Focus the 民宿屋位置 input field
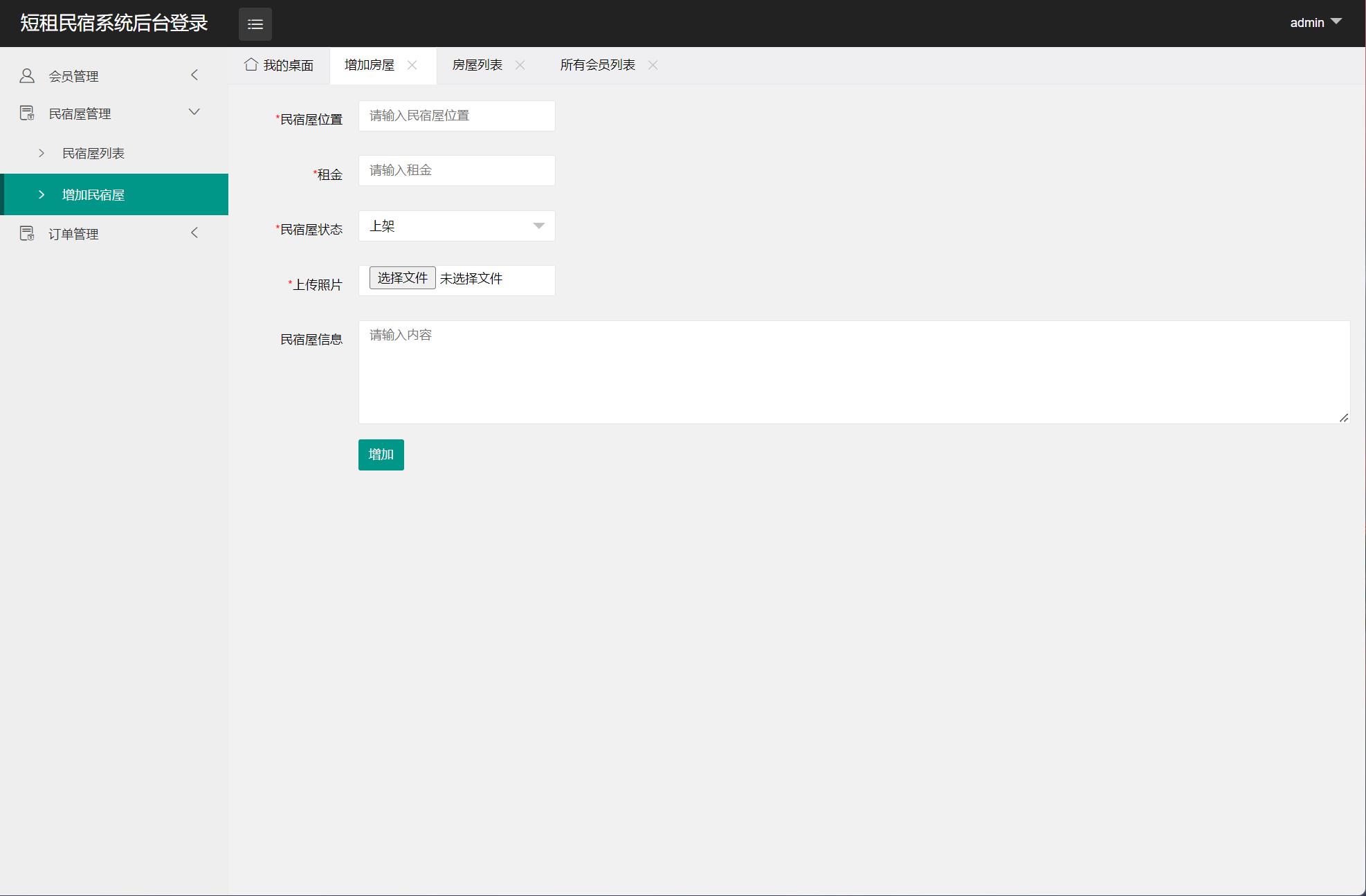This screenshot has height=896, width=1366. point(457,116)
